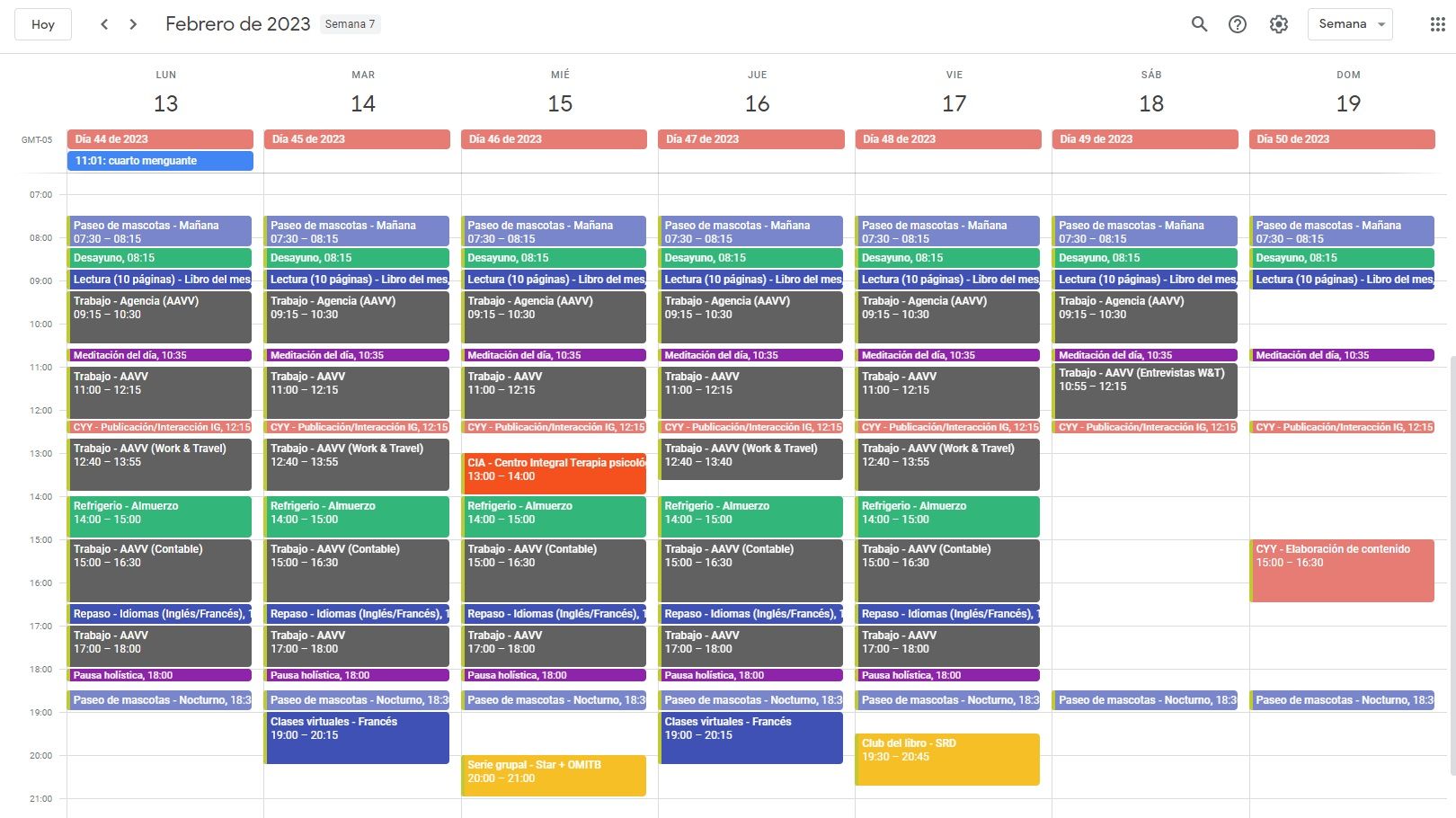Open the calendar search icon
Viewport: 1456px width, 818px height.
coord(1199,24)
